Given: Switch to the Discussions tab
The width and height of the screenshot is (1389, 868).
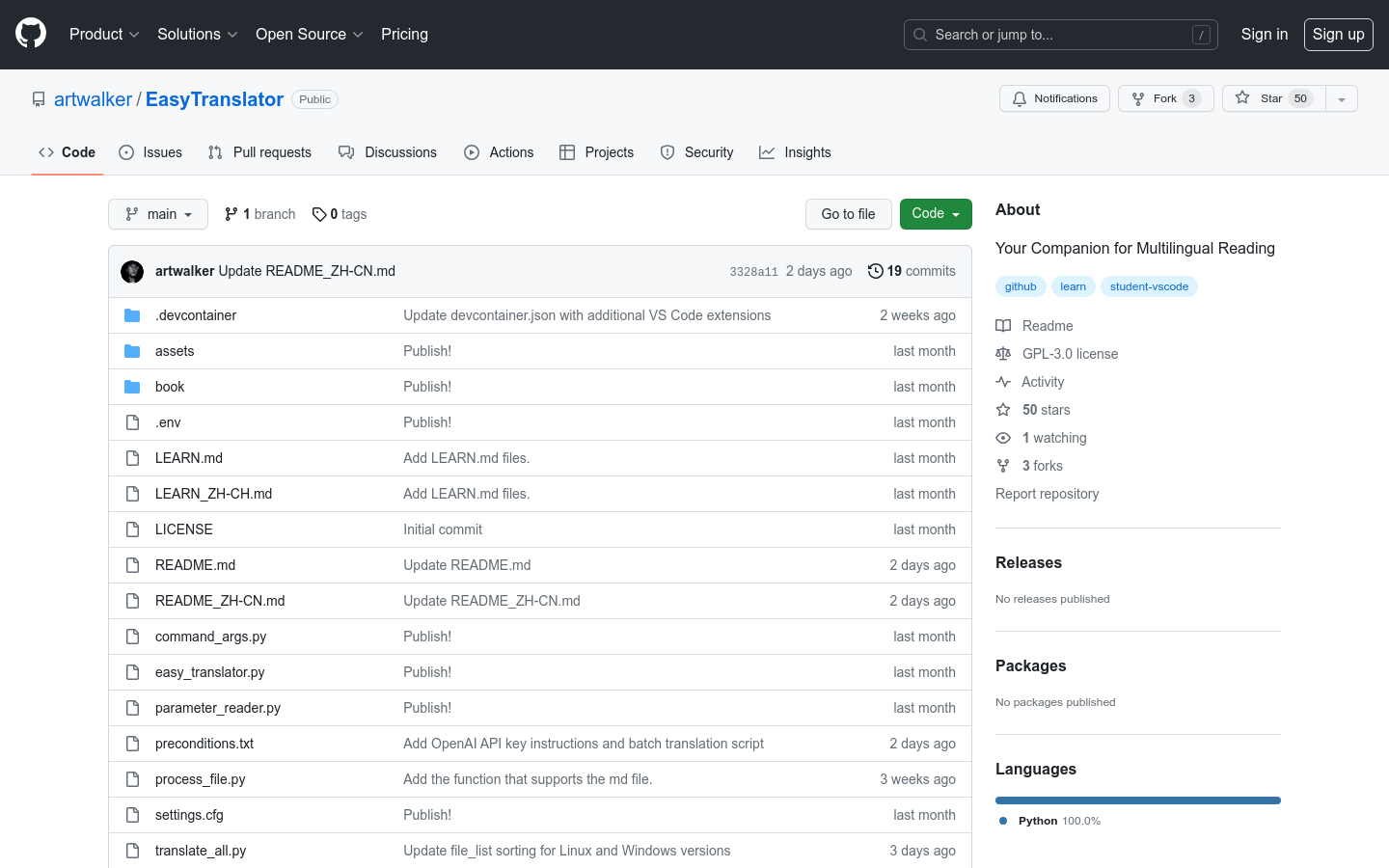Looking at the screenshot, I should (388, 152).
